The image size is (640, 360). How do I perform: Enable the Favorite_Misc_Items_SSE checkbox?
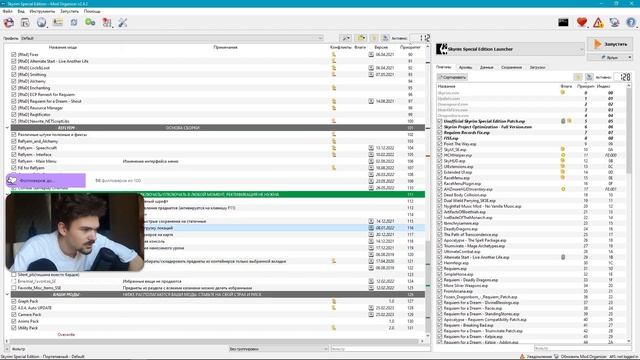(x=14, y=288)
